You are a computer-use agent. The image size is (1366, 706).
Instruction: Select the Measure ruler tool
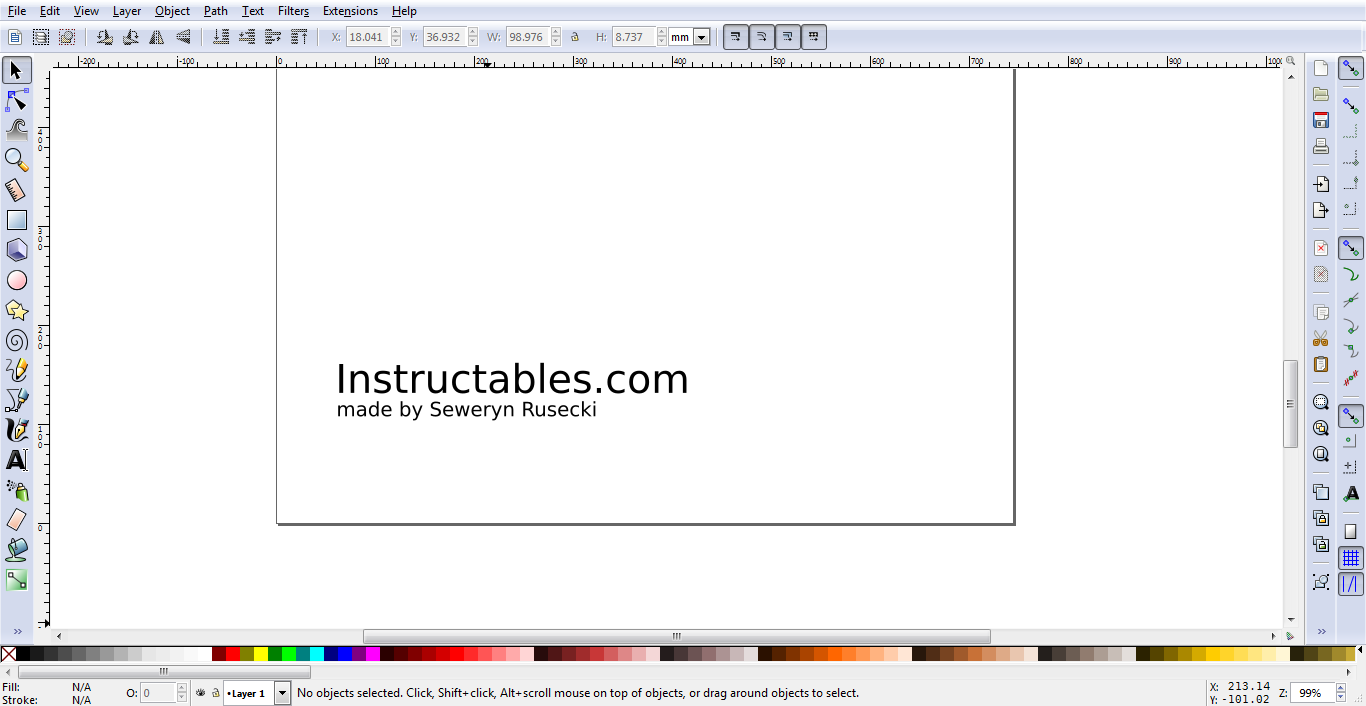coord(17,190)
